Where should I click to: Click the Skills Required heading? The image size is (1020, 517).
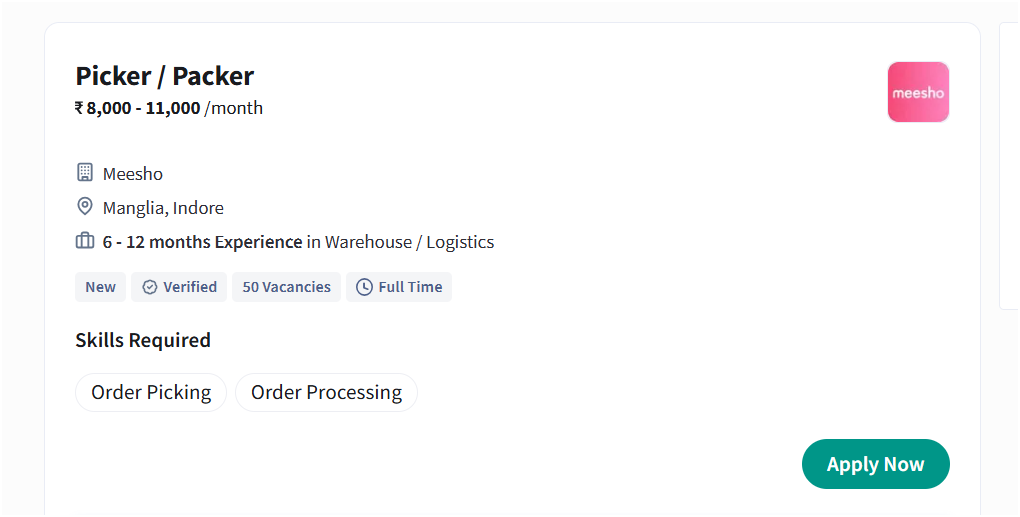pos(143,340)
